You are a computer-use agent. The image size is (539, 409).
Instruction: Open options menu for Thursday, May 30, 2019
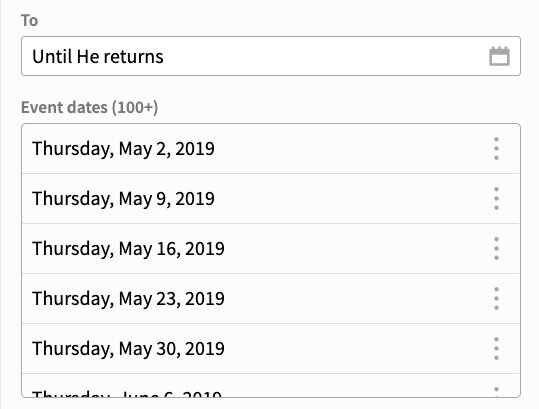[x=496, y=349]
